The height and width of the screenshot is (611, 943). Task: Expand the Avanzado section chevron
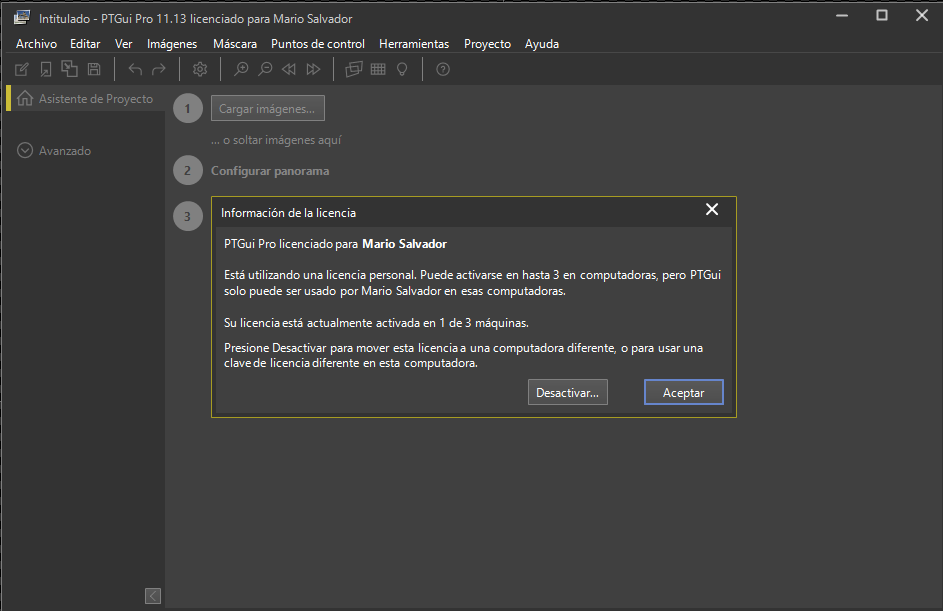(x=25, y=150)
